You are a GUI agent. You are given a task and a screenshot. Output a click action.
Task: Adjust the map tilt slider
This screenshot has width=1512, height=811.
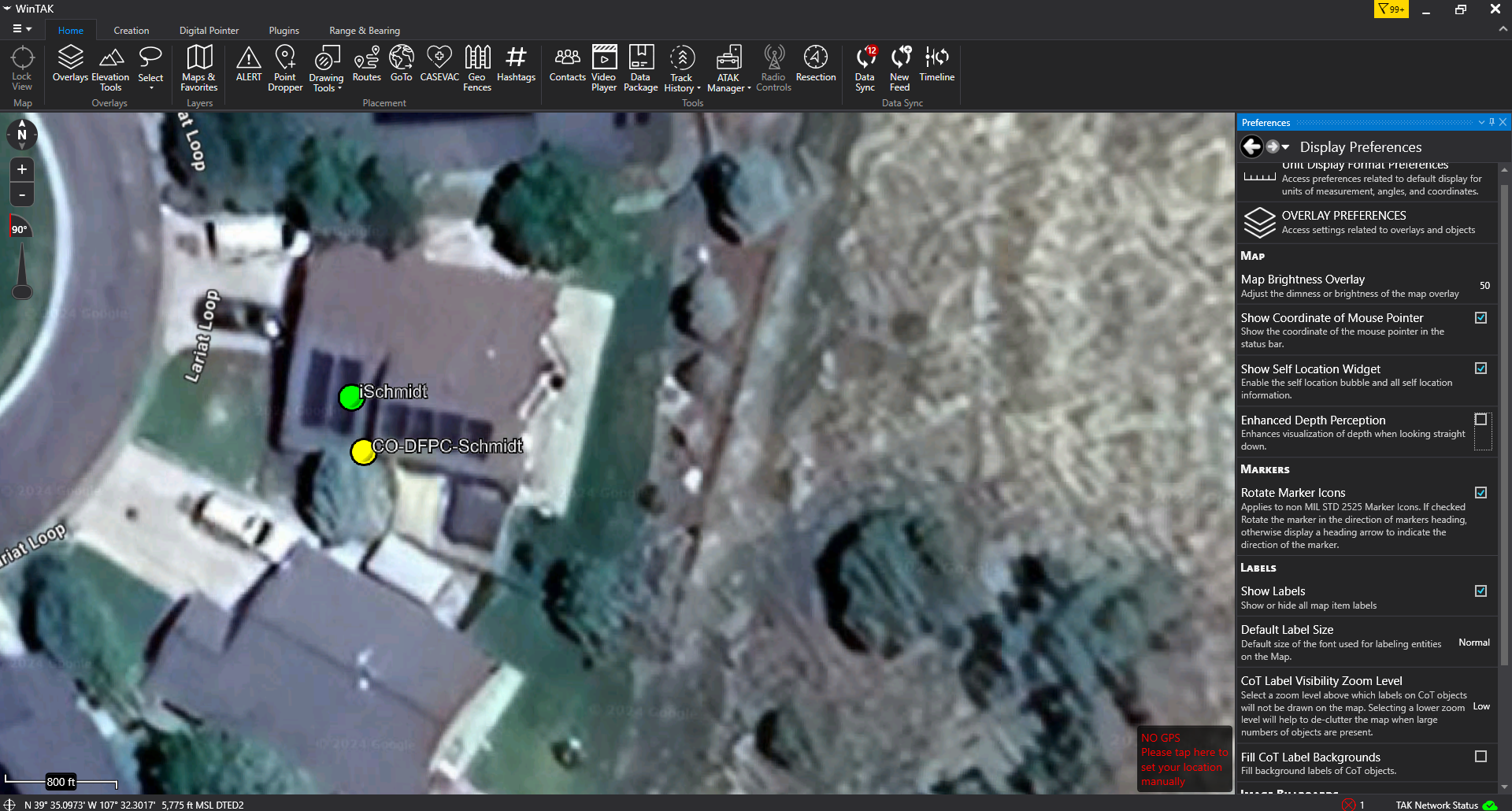pos(22,272)
